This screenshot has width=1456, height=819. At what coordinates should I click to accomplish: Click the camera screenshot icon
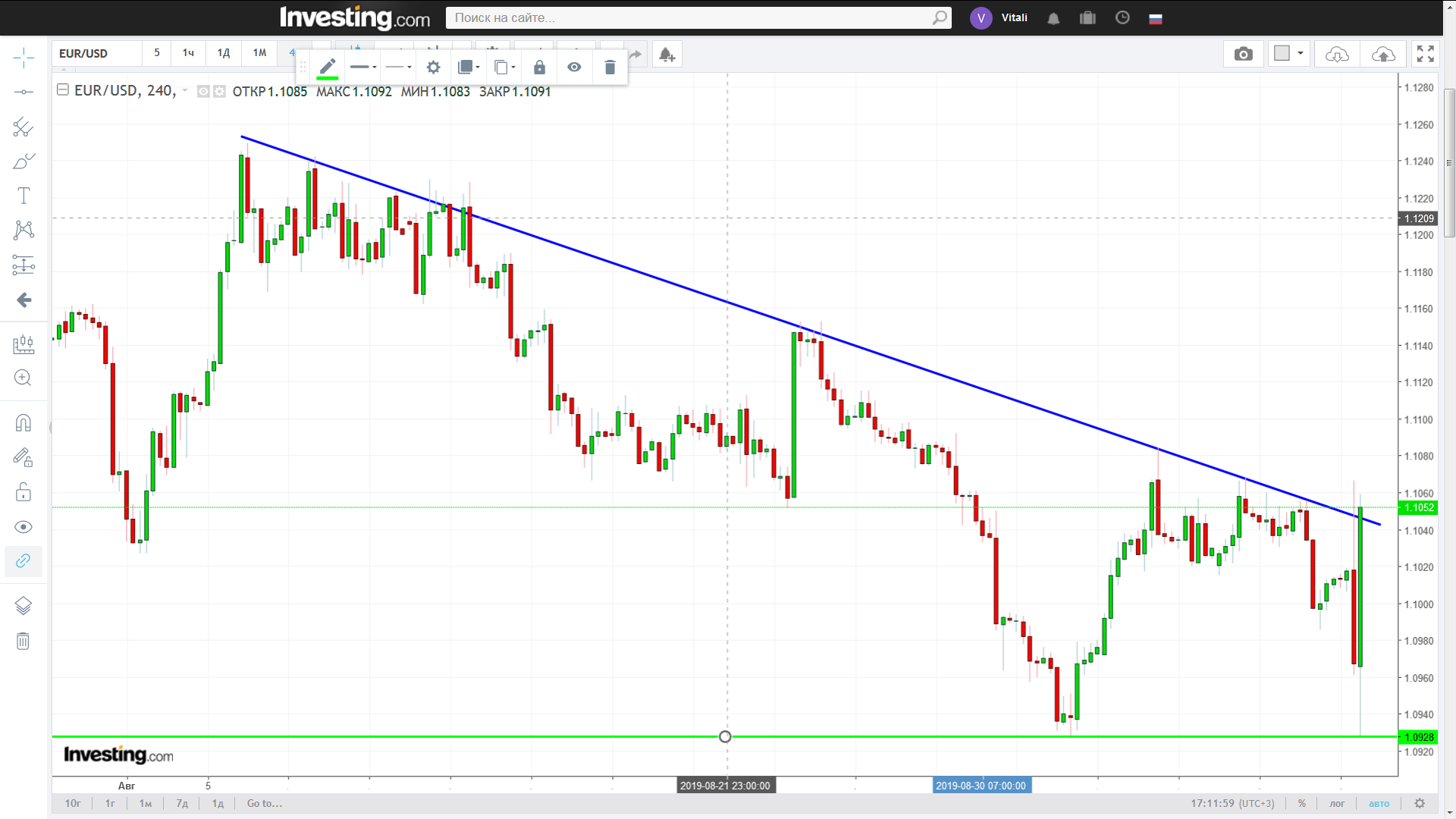pyautogui.click(x=1243, y=54)
